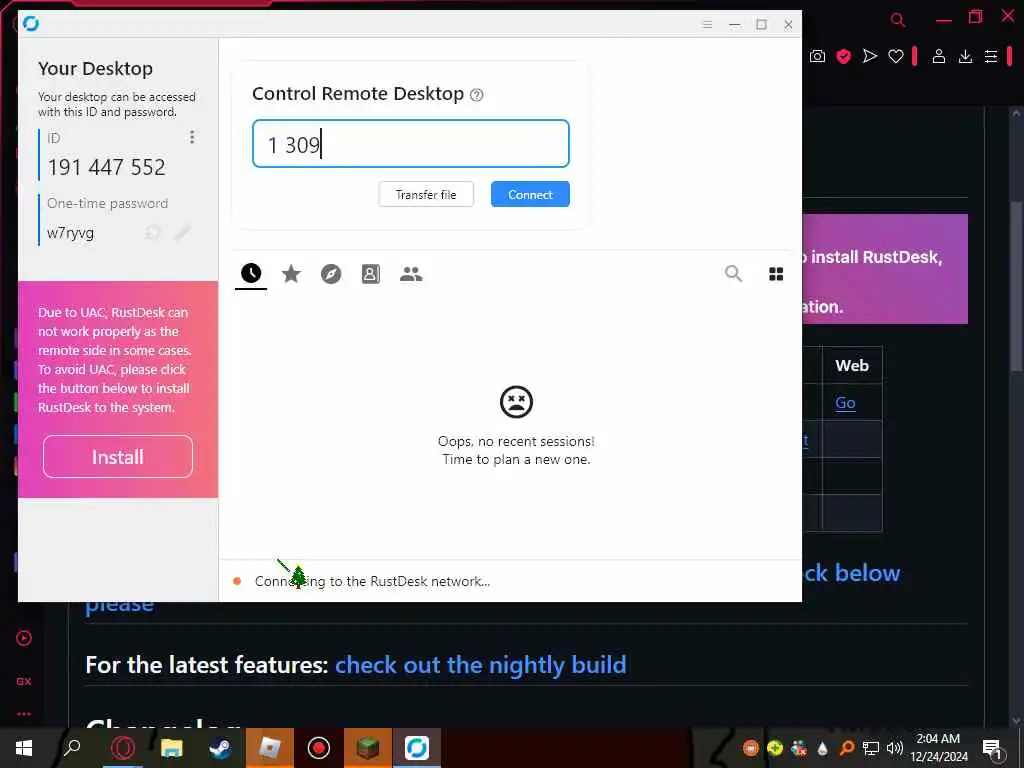Screen dimensions: 1024x768
Task: Open 'check out the nightly build' link
Action: [x=481, y=665]
